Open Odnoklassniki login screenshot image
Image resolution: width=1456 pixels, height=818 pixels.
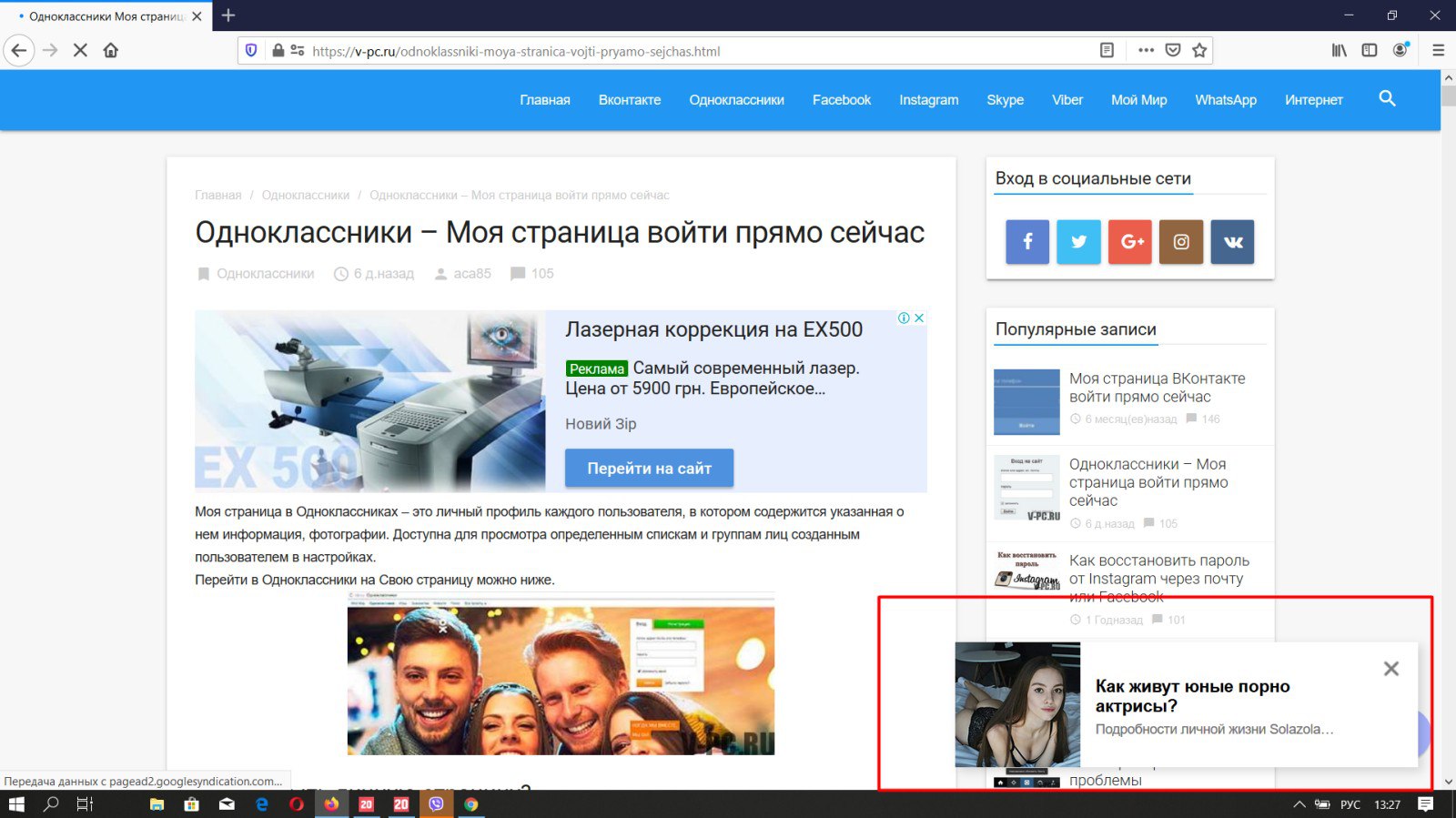point(561,674)
